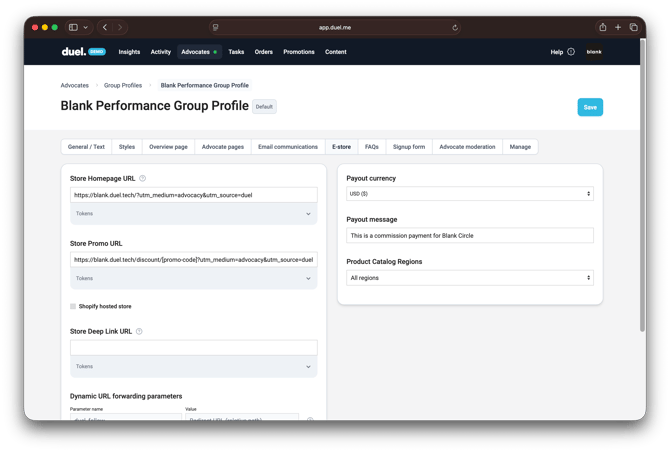Click the Save button
The height and width of the screenshot is (452, 670).
tap(590, 107)
